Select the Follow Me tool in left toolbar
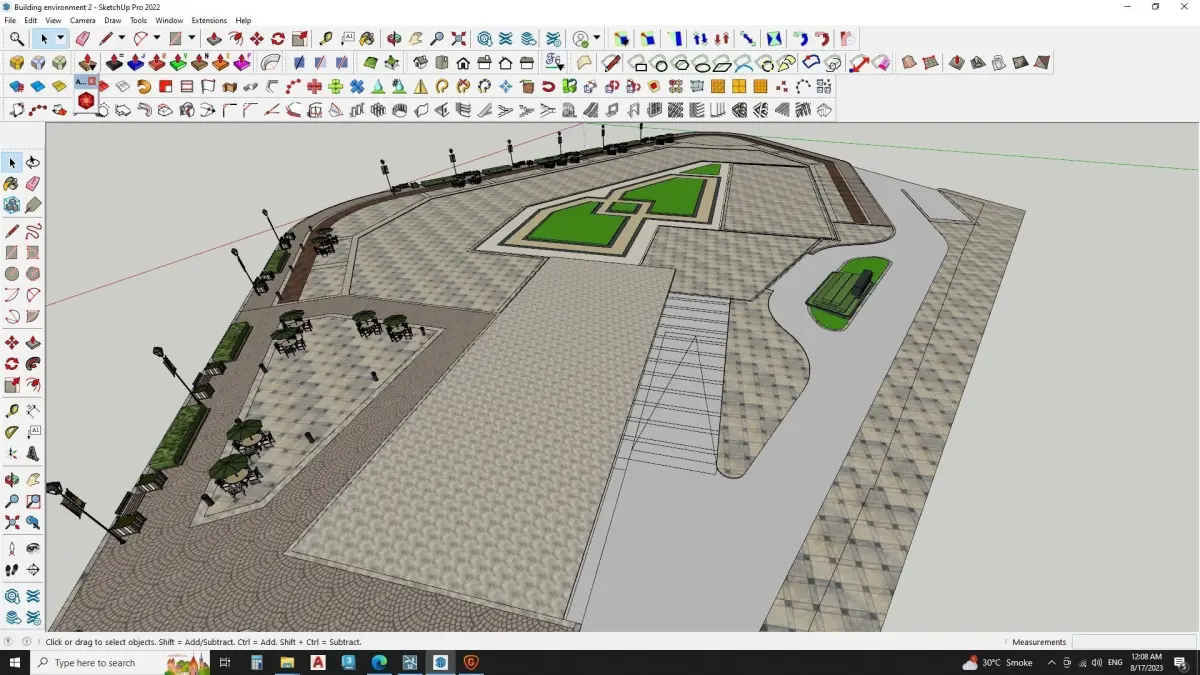Image resolution: width=1200 pixels, height=675 pixels. pyautogui.click(x=33, y=364)
